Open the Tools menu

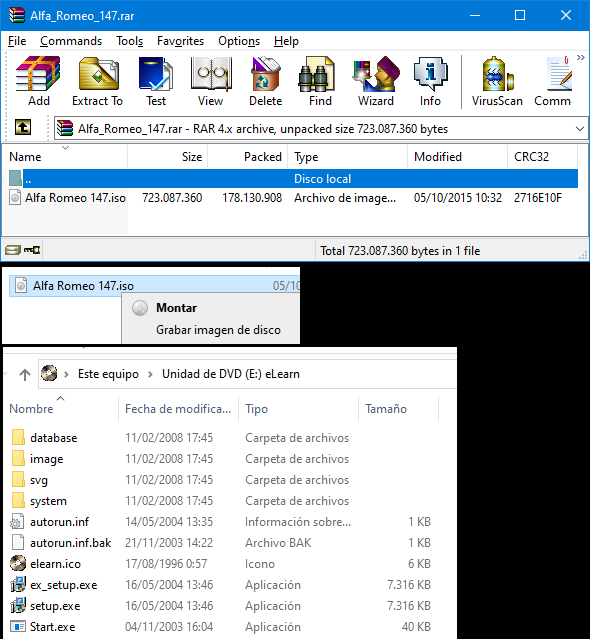(130, 41)
